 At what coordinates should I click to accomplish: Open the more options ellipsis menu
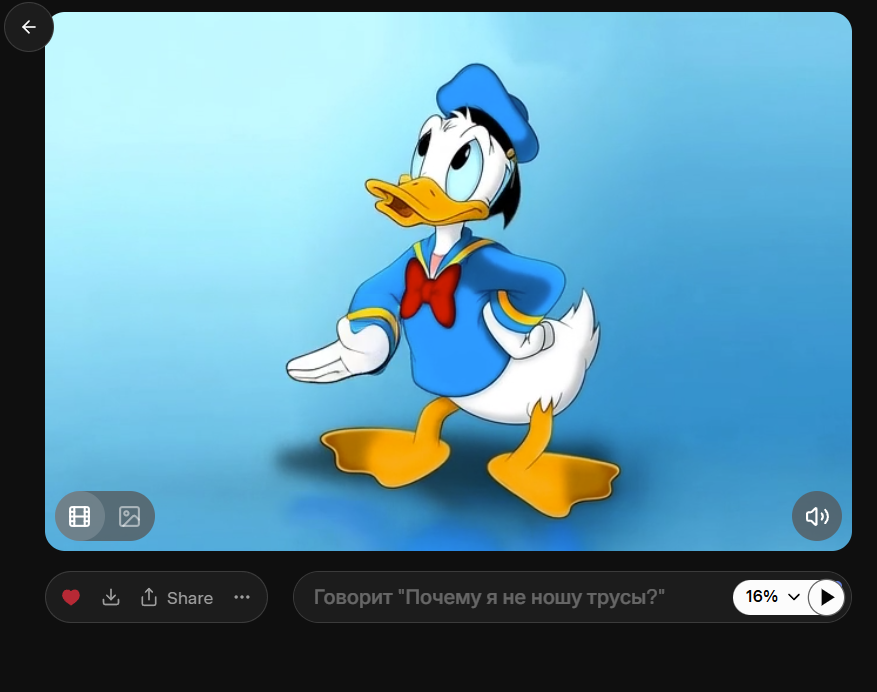[242, 597]
